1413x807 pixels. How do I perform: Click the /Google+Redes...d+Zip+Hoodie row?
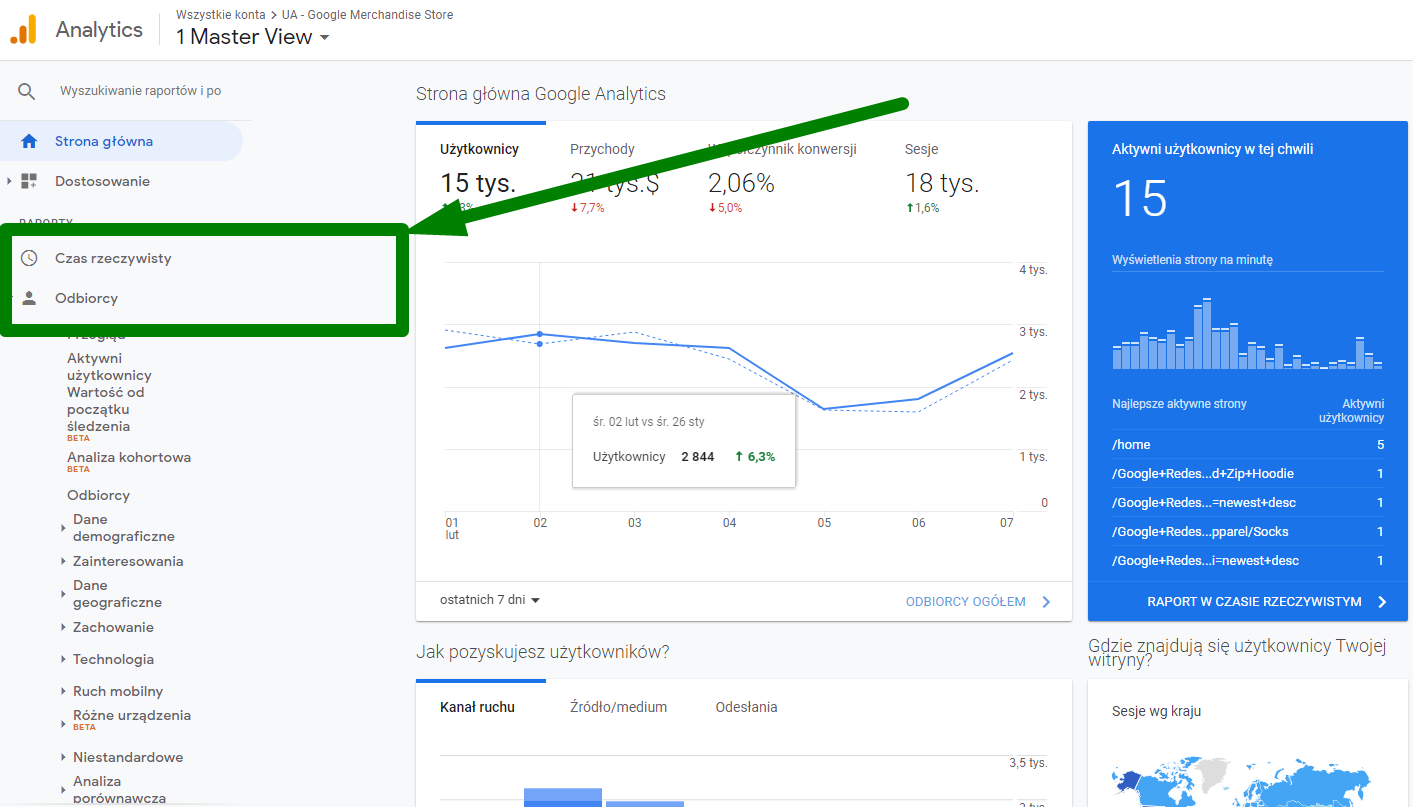coord(1248,474)
